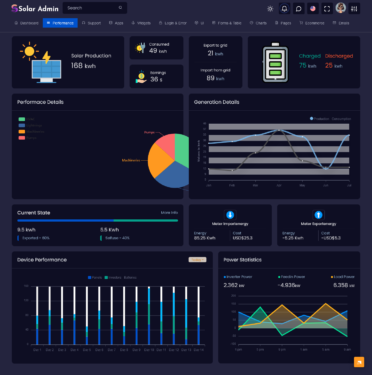Click the battery charge icon
Image resolution: width=372 pixels, height=375 pixels.
point(275,62)
